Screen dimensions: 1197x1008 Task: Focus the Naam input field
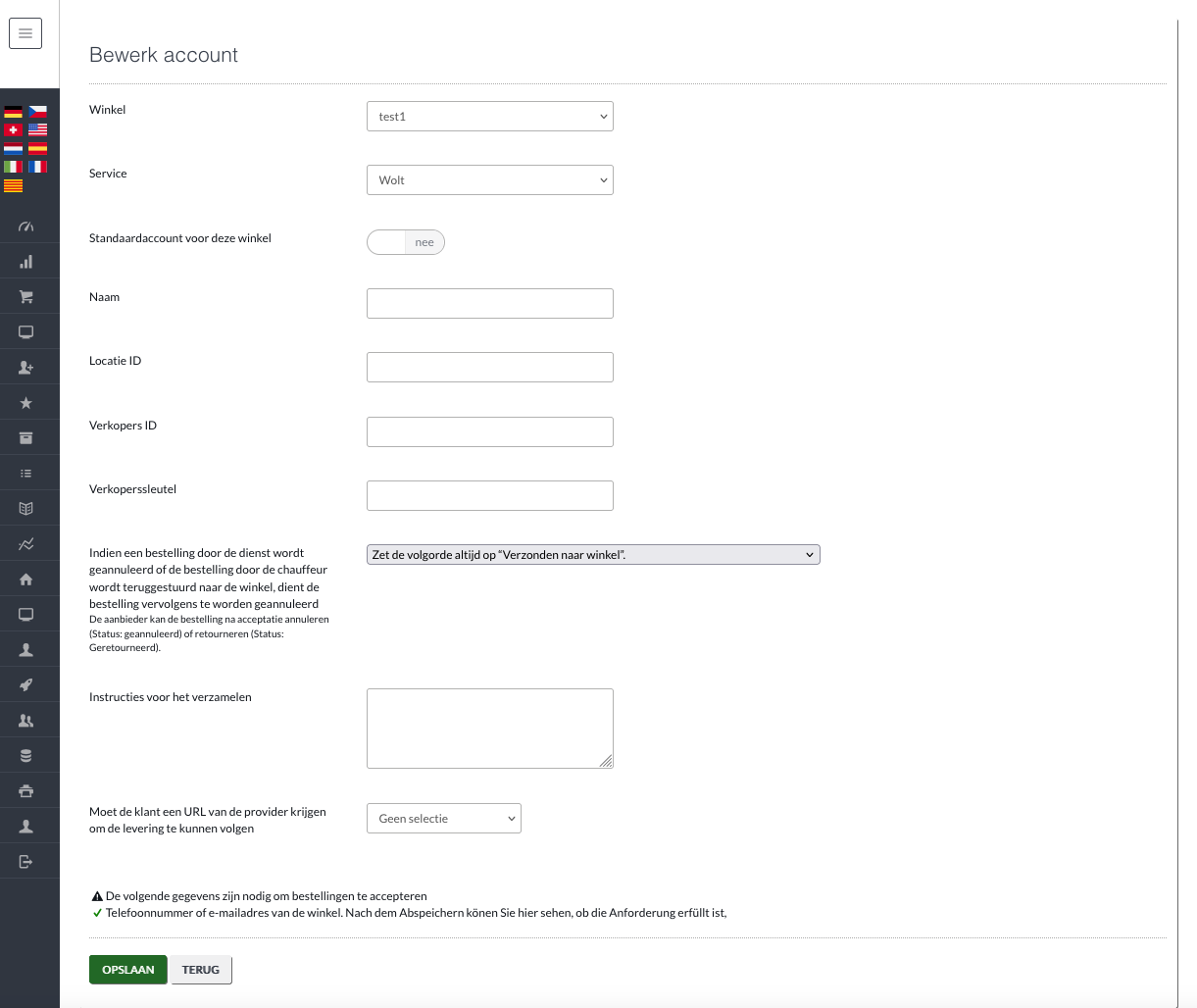(489, 303)
